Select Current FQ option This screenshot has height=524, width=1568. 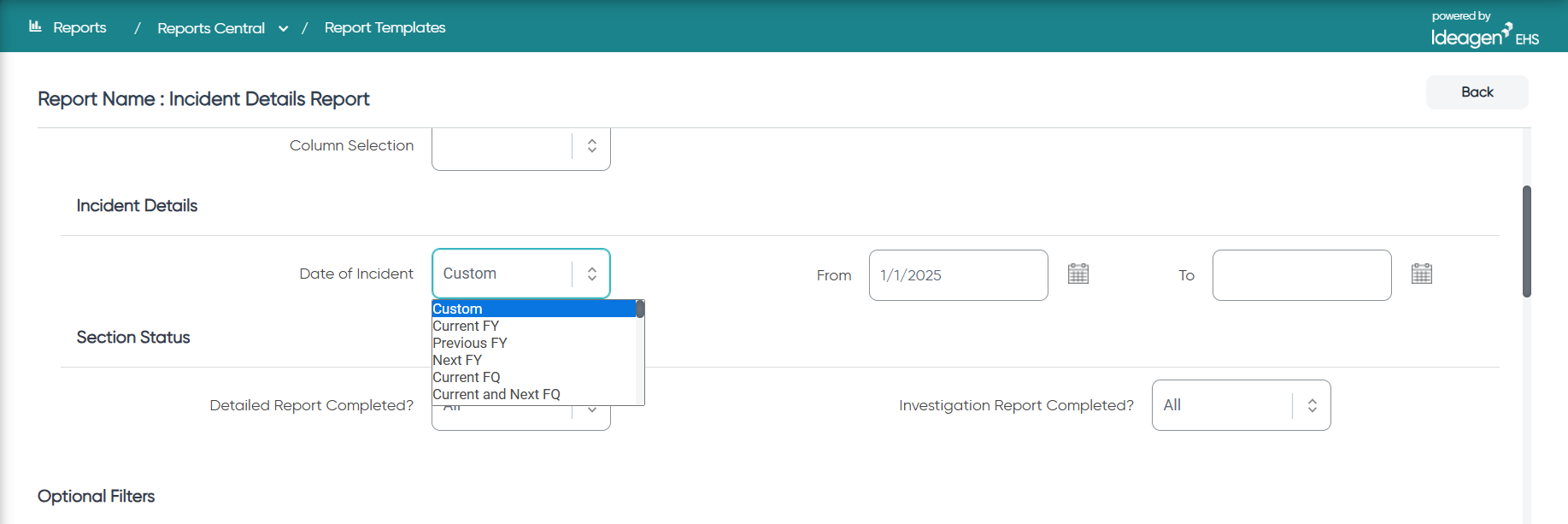click(x=534, y=377)
